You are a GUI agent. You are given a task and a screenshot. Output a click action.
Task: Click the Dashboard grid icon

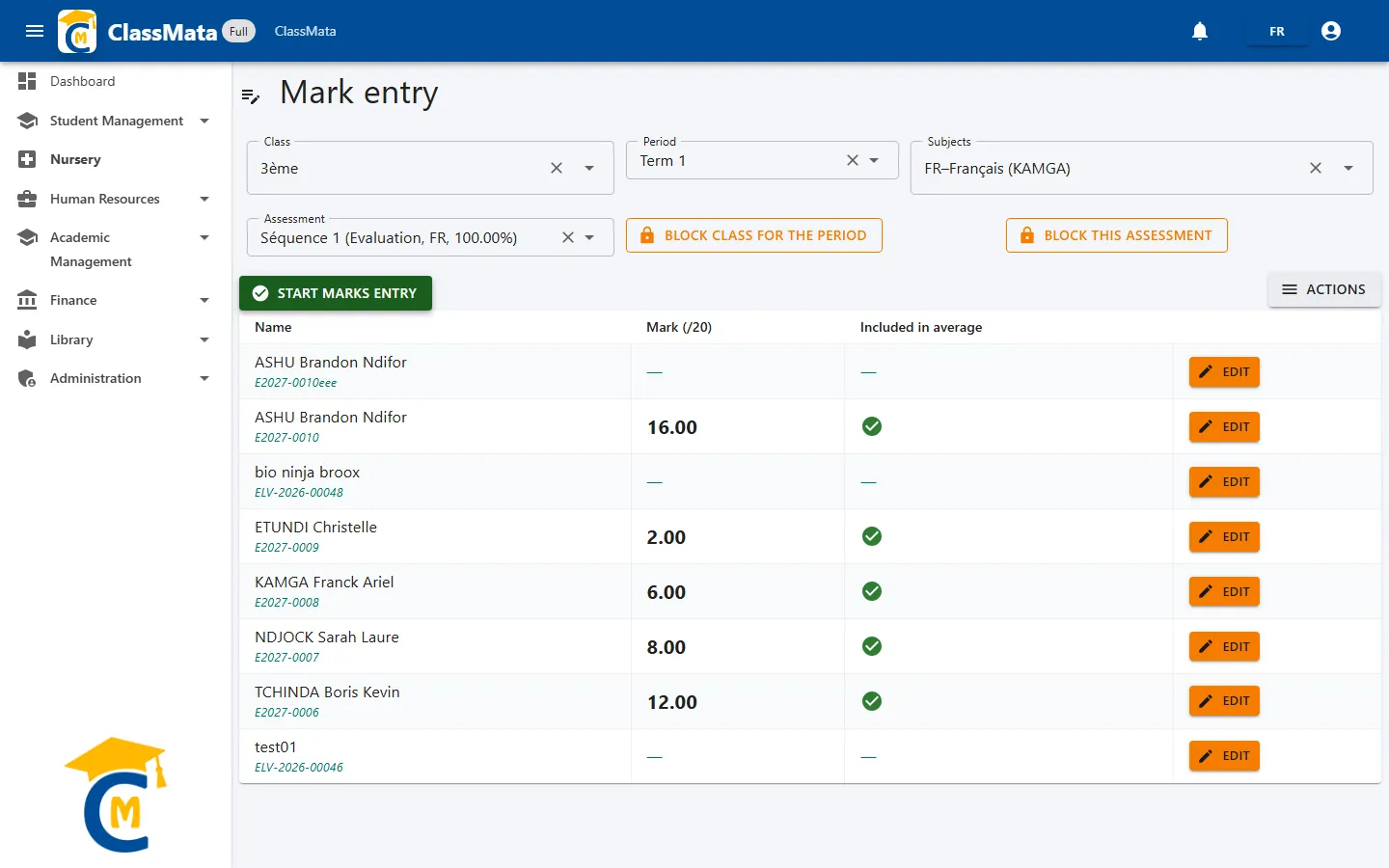[x=27, y=81]
